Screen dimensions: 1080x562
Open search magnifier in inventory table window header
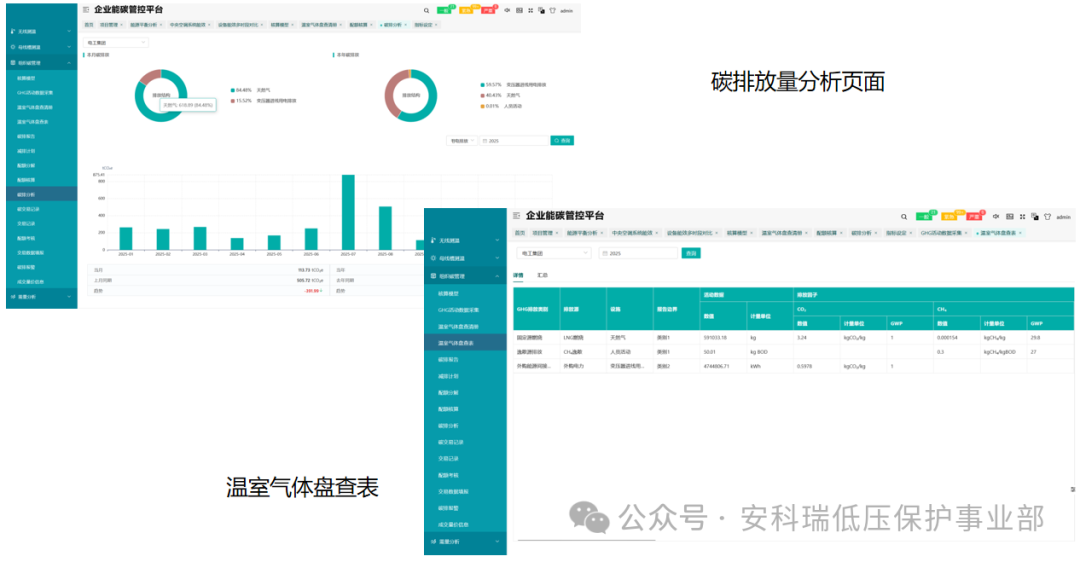904,216
